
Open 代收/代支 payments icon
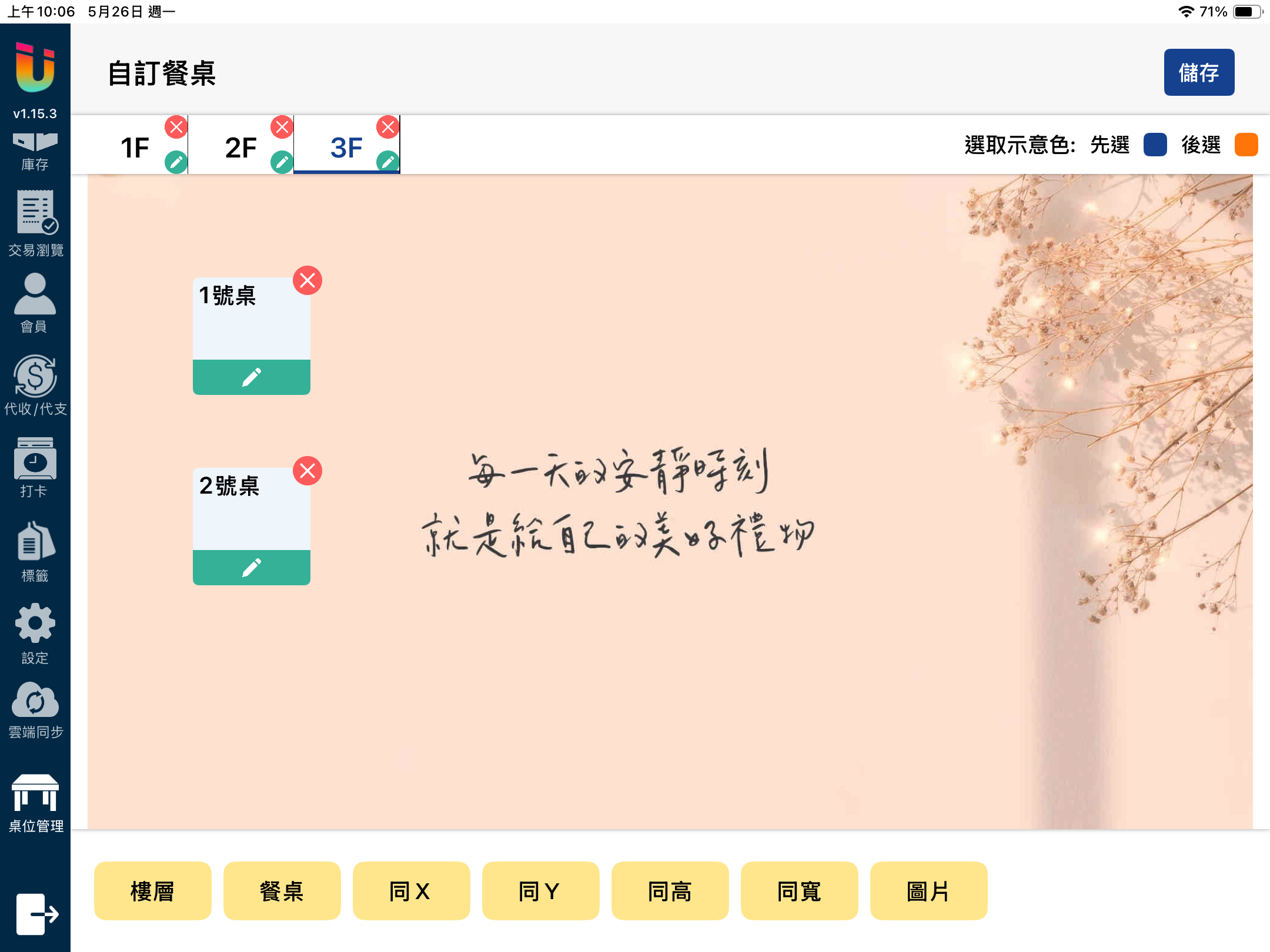35,385
